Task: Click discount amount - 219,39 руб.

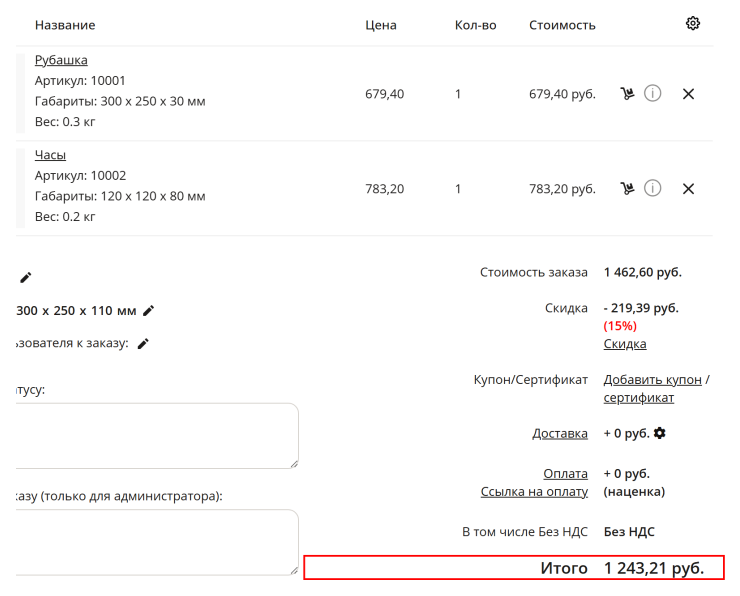Action: point(641,308)
